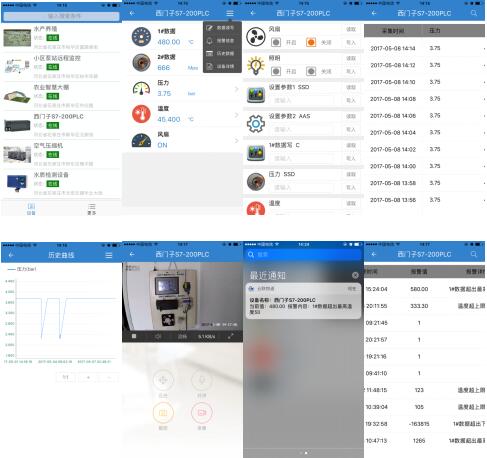The height and width of the screenshot is (458, 487).
Task: Select 风扇 开启 radio button
Action: click(x=276, y=42)
